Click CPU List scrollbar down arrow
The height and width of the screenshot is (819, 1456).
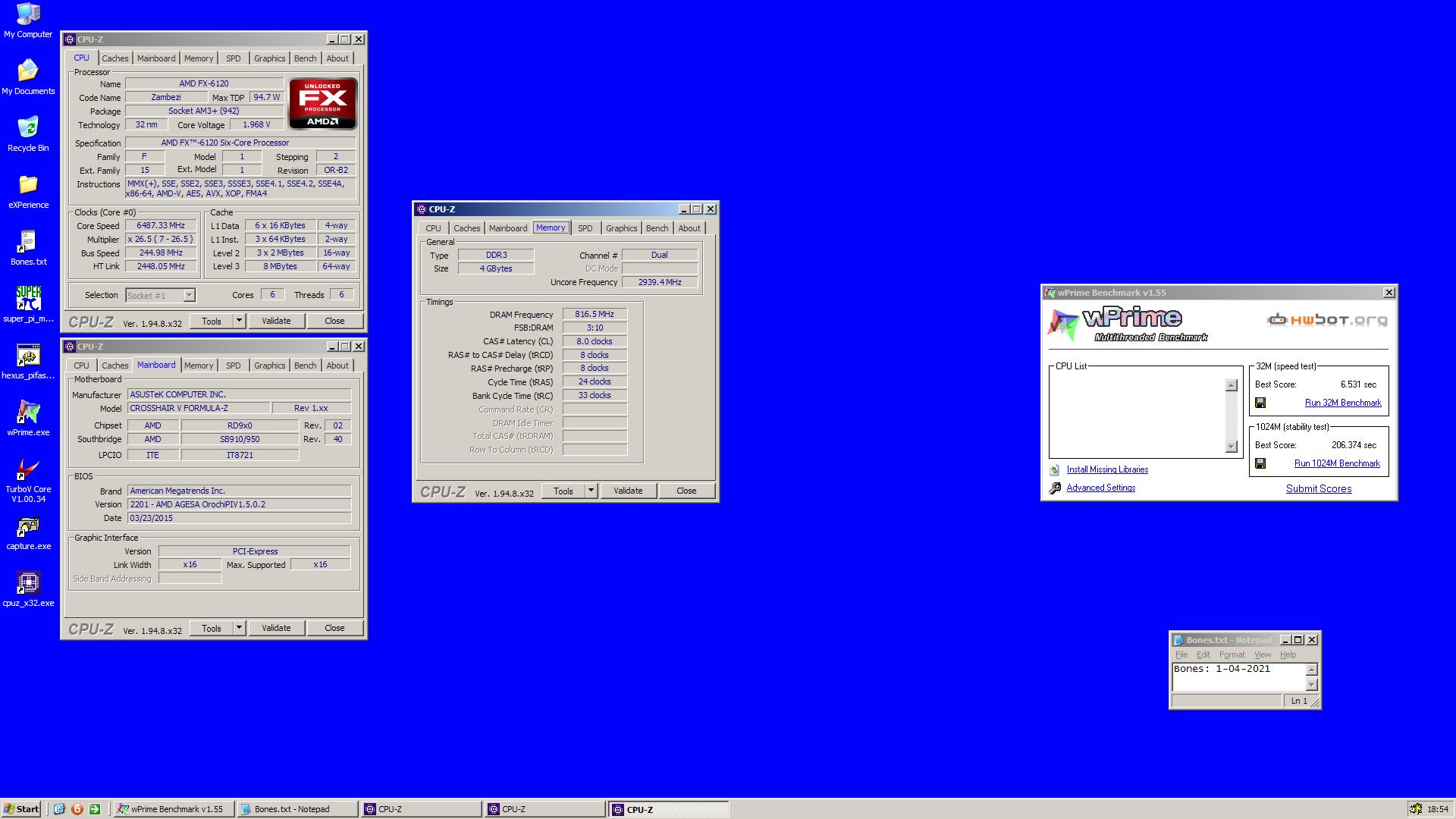[1231, 446]
